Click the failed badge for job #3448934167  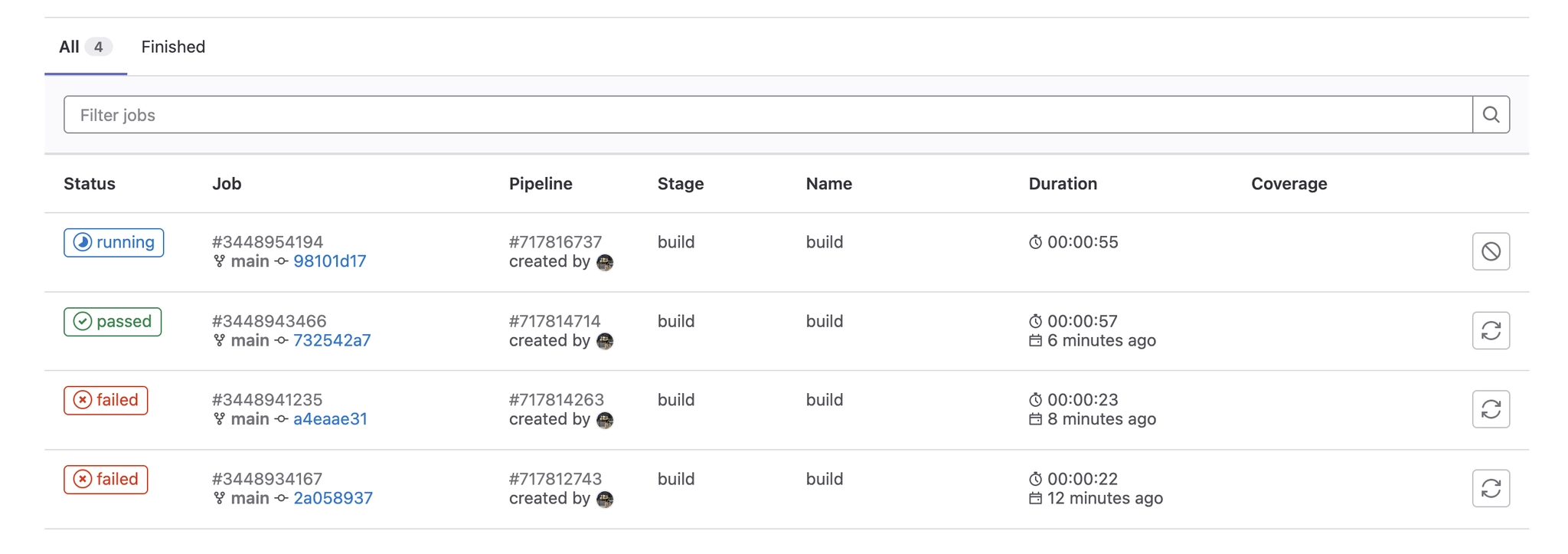tap(106, 480)
